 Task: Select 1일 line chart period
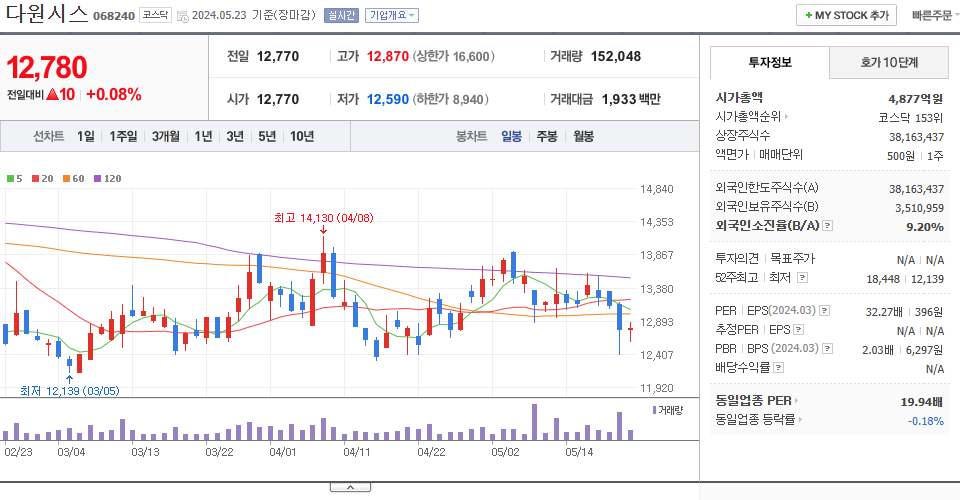86,136
